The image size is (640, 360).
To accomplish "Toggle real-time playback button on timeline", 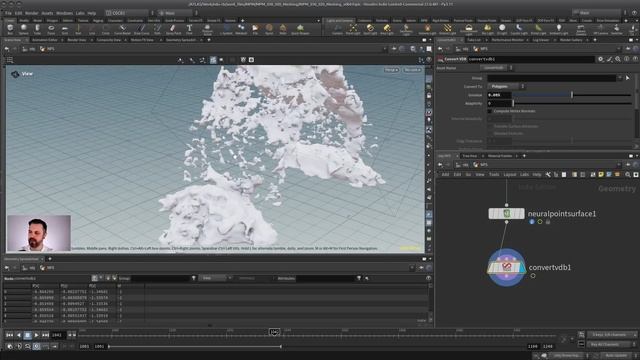I will coord(36,346).
